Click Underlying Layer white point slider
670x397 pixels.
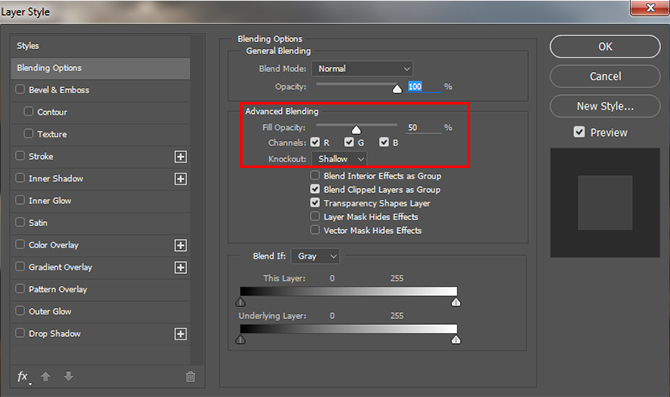456,340
